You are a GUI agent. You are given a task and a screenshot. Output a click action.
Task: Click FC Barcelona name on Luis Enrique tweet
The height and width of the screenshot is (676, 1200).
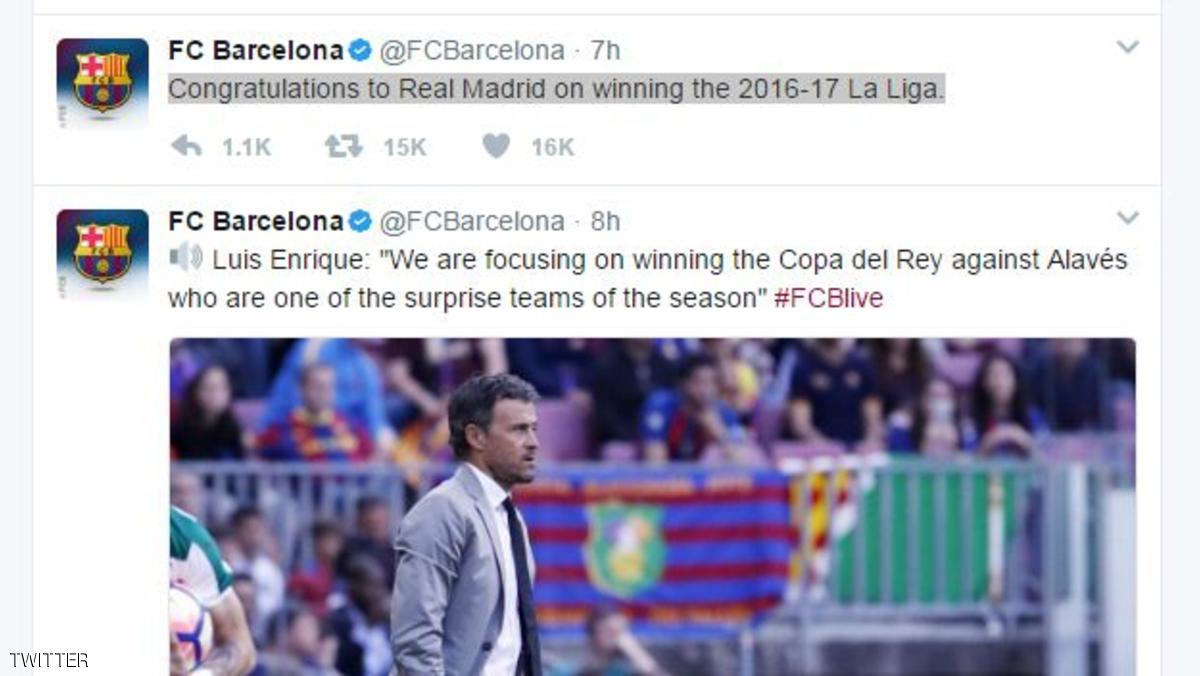click(x=256, y=221)
